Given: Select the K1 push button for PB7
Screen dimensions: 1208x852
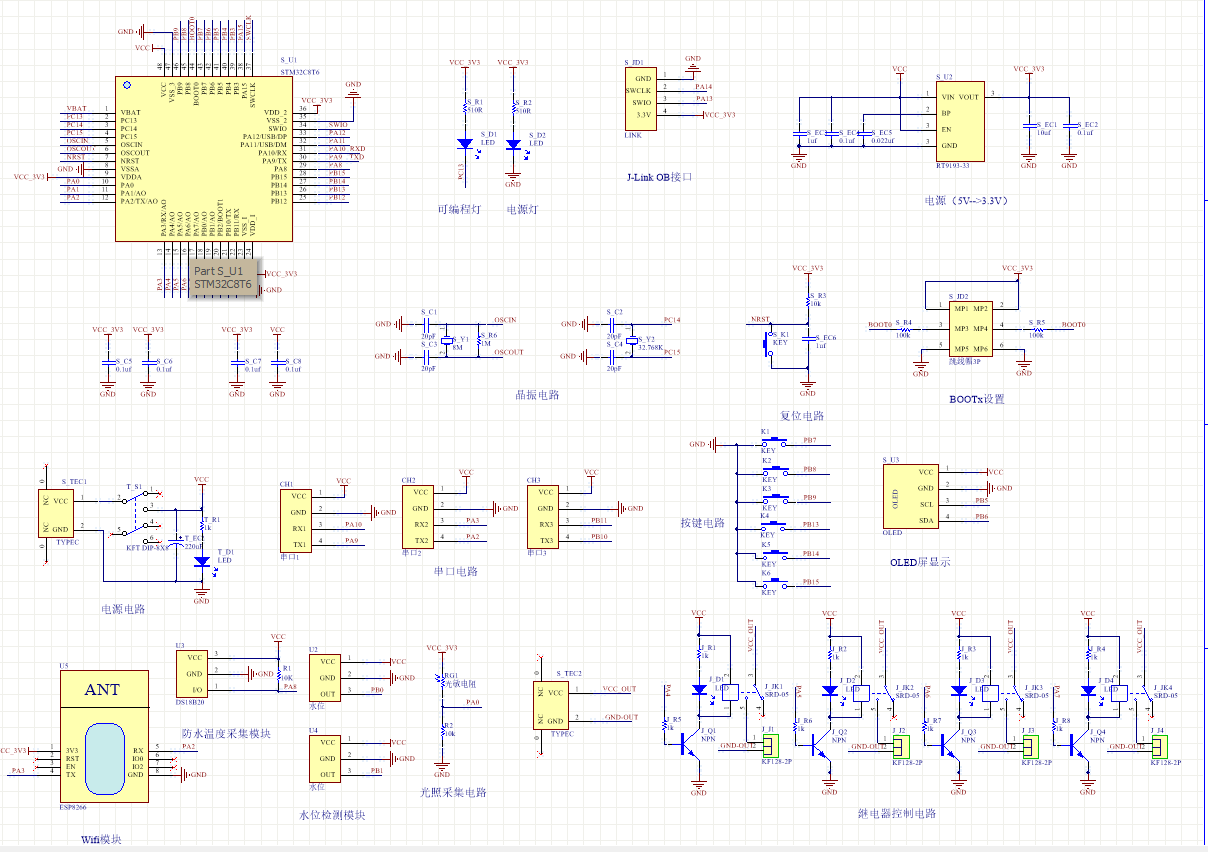Looking at the screenshot, I should (x=769, y=442).
